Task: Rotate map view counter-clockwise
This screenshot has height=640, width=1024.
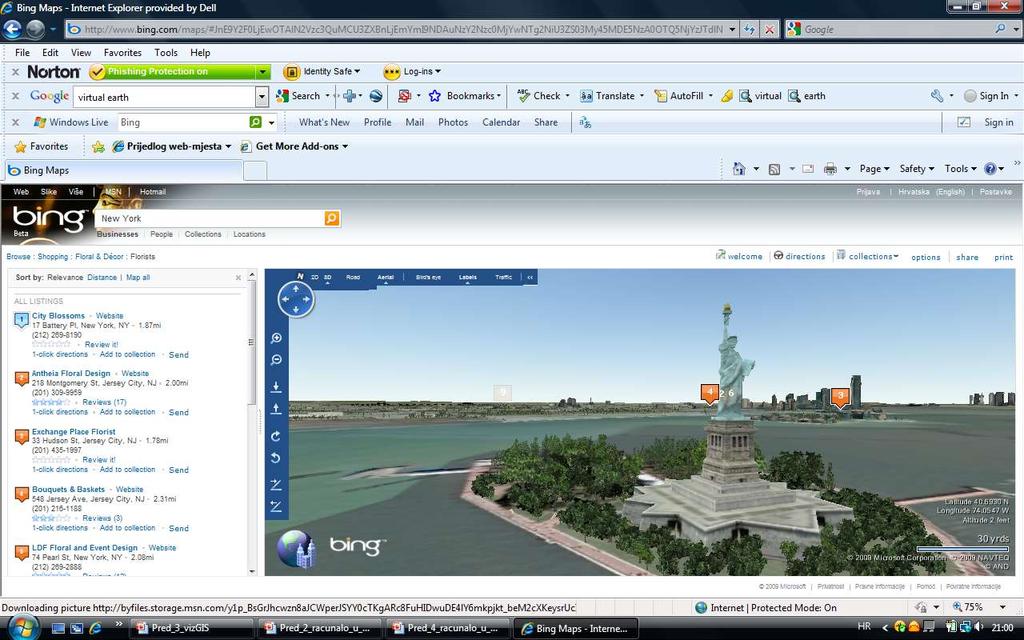Action: click(276, 458)
